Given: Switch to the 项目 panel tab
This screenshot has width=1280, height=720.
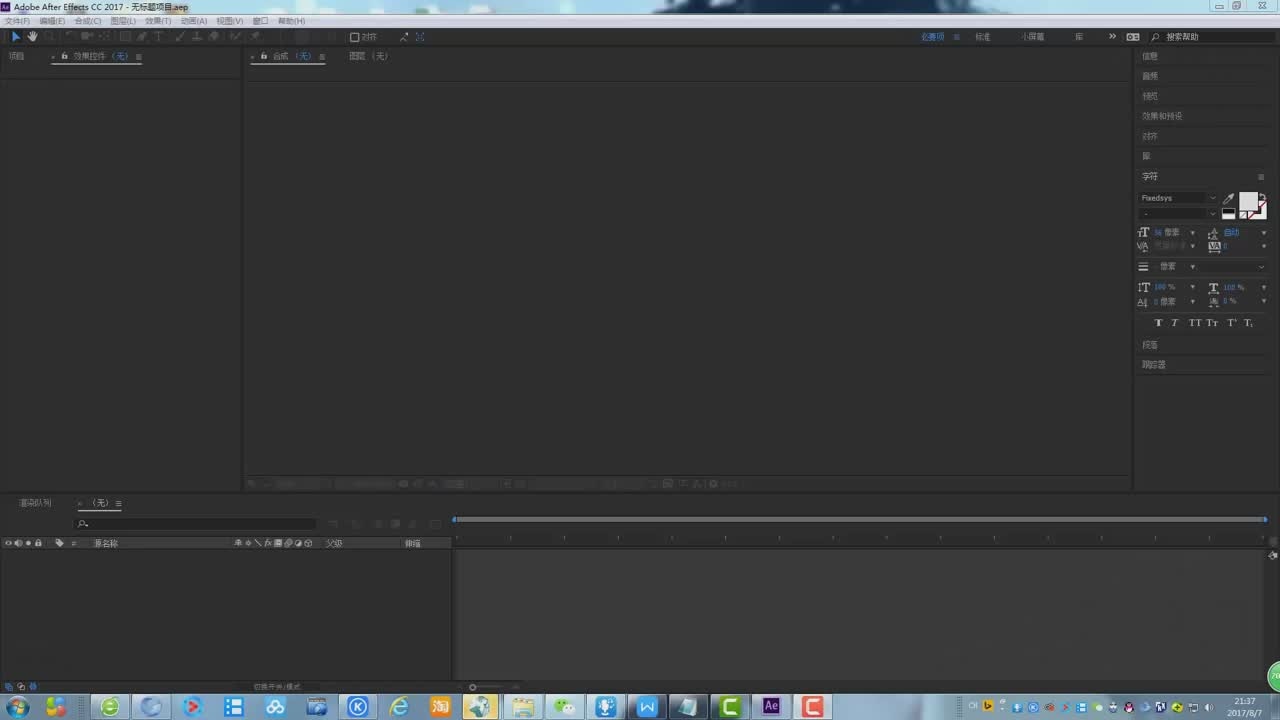Looking at the screenshot, I should pos(16,56).
